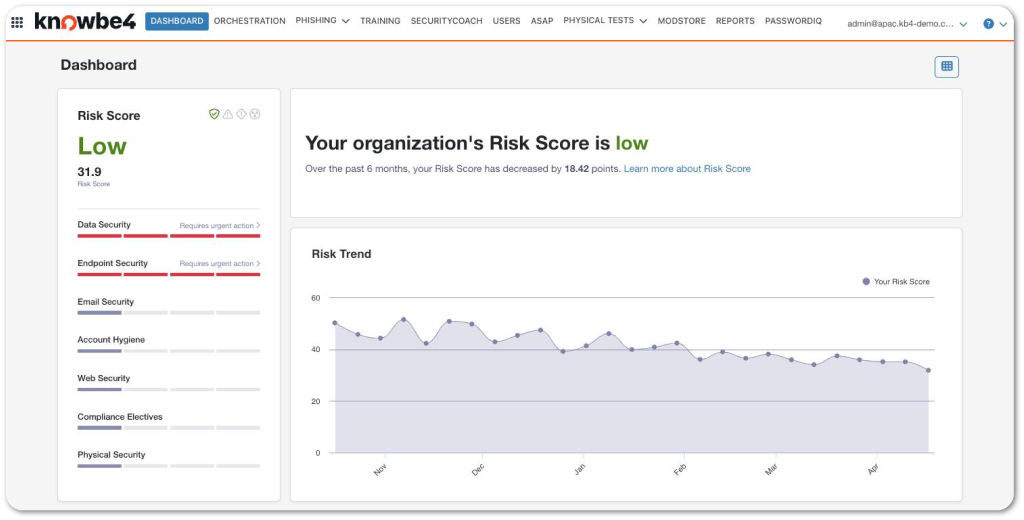Click the Nov label on the chart axis

(x=380, y=469)
